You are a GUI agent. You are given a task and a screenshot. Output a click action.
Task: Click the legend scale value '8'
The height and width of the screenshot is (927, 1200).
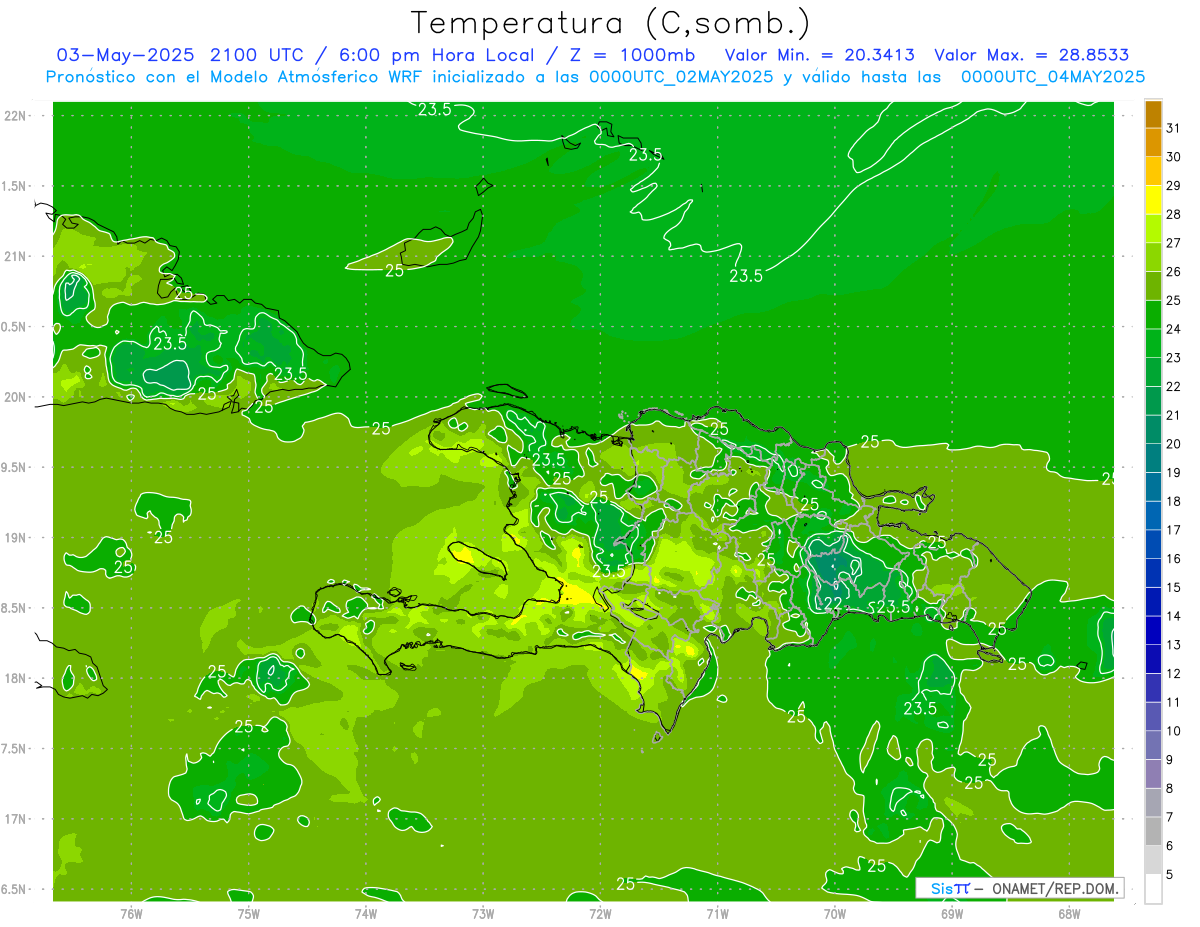pos(1170,788)
